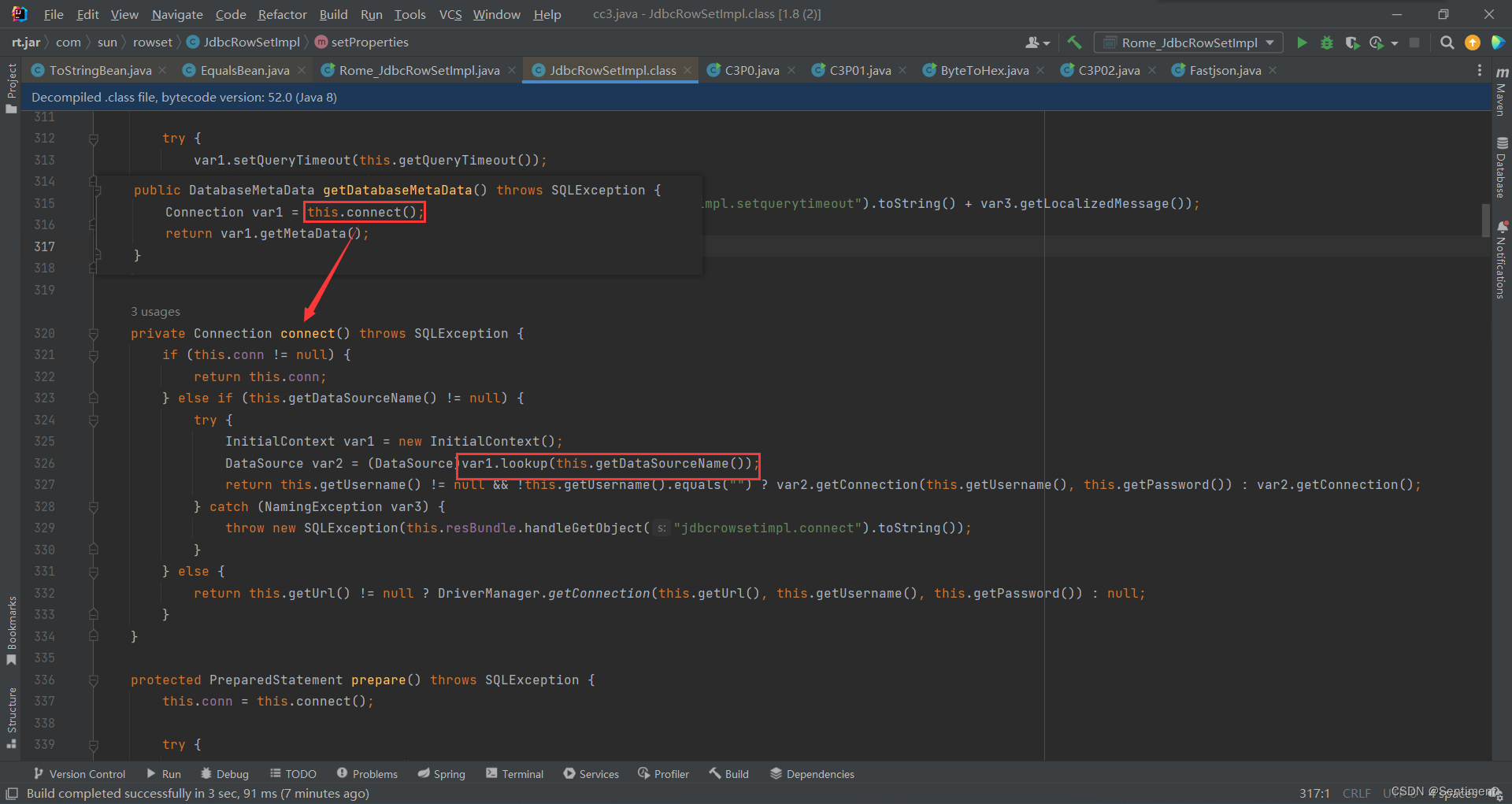Click the rt.jar breadcrumb
1512x804 pixels.
pos(26,43)
